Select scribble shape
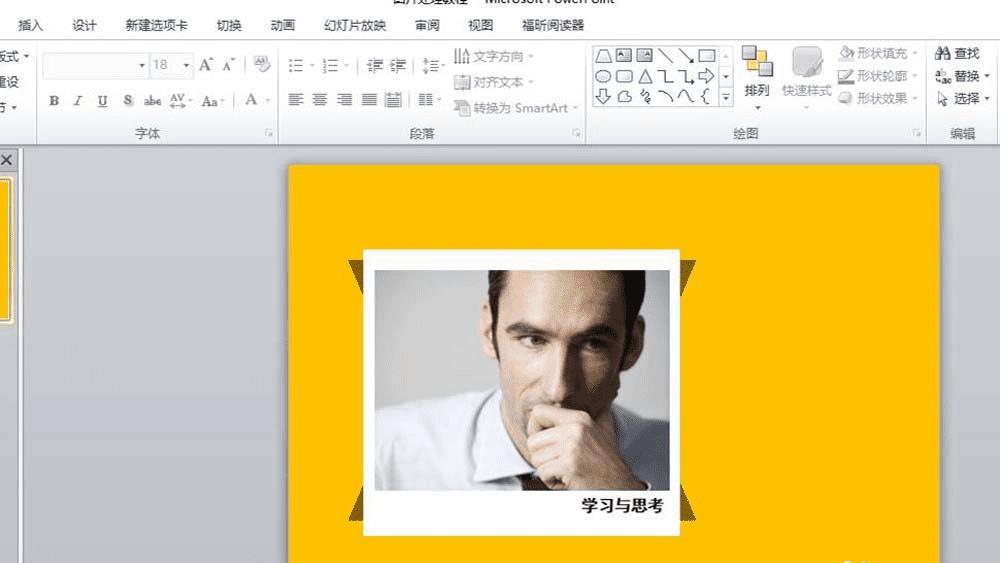The image size is (1000, 563). [645, 96]
